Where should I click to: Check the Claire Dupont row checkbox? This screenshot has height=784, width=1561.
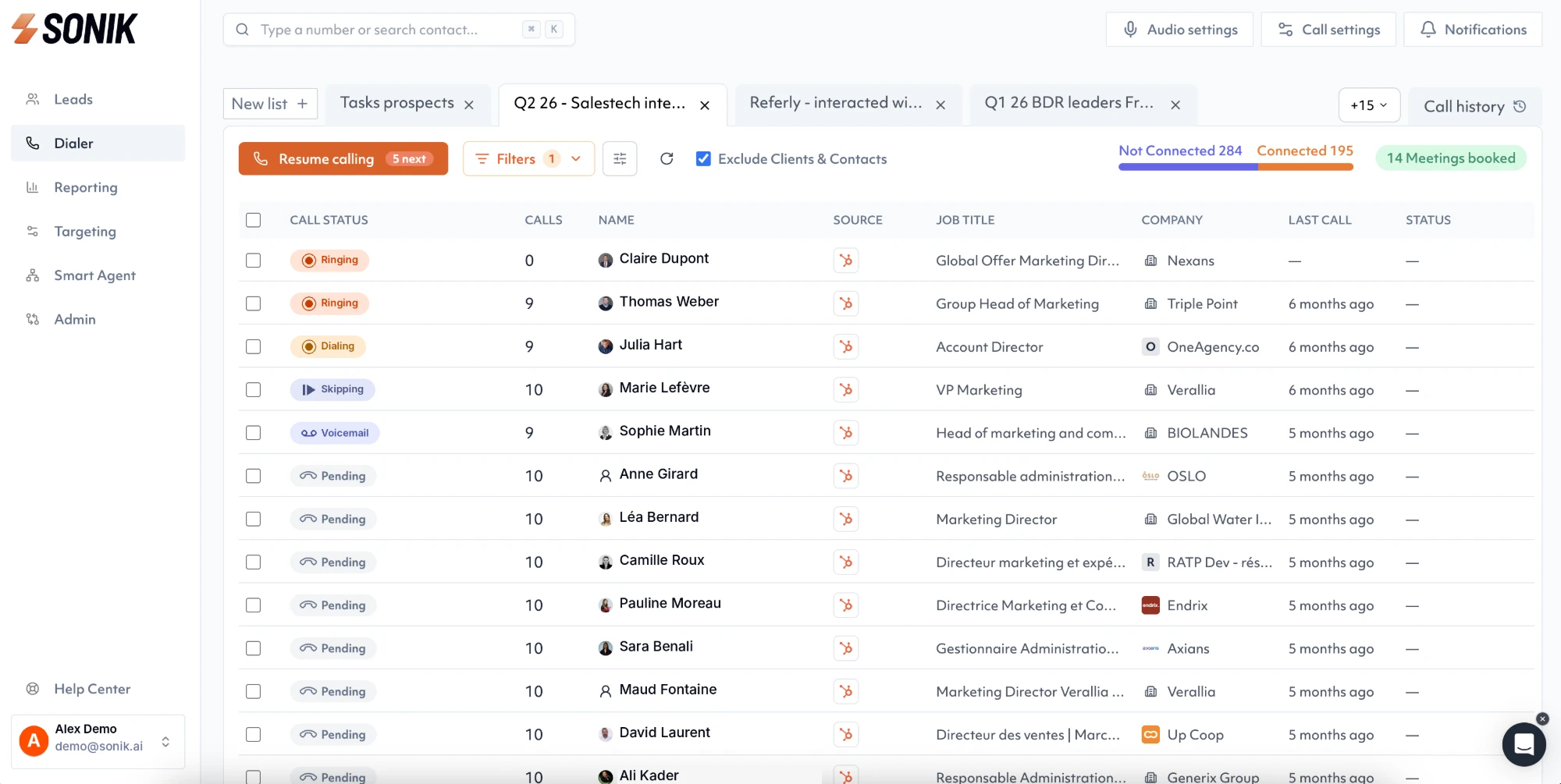(253, 261)
